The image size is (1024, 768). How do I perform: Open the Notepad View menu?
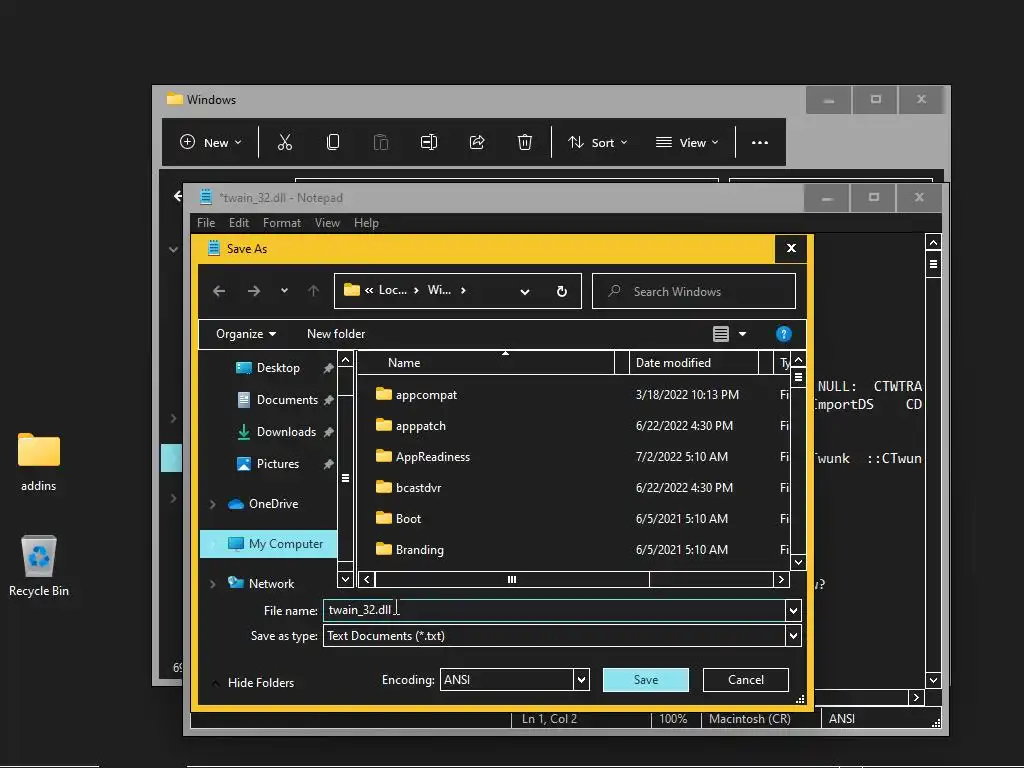(327, 223)
